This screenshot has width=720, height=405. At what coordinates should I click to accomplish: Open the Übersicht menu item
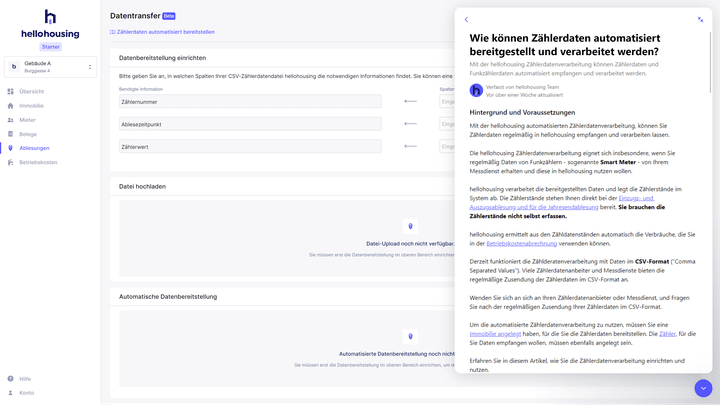coord(32,91)
